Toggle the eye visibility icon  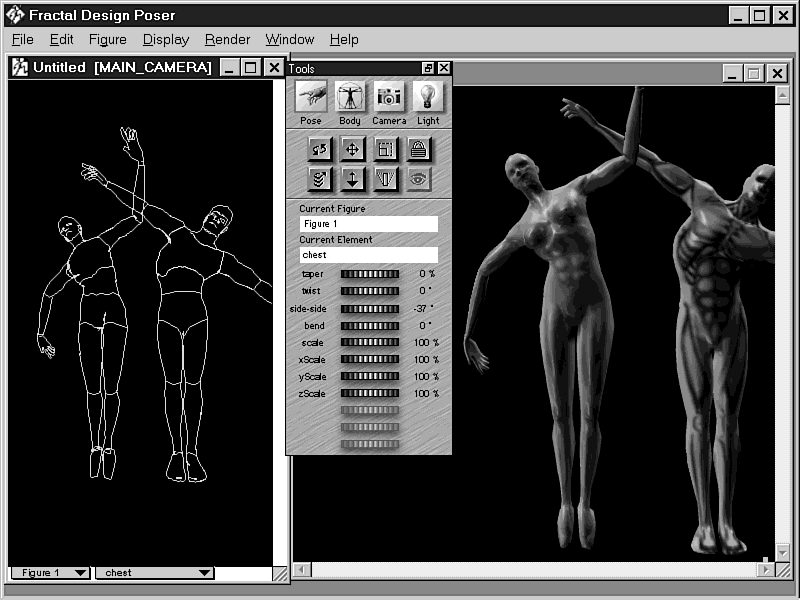pos(418,179)
